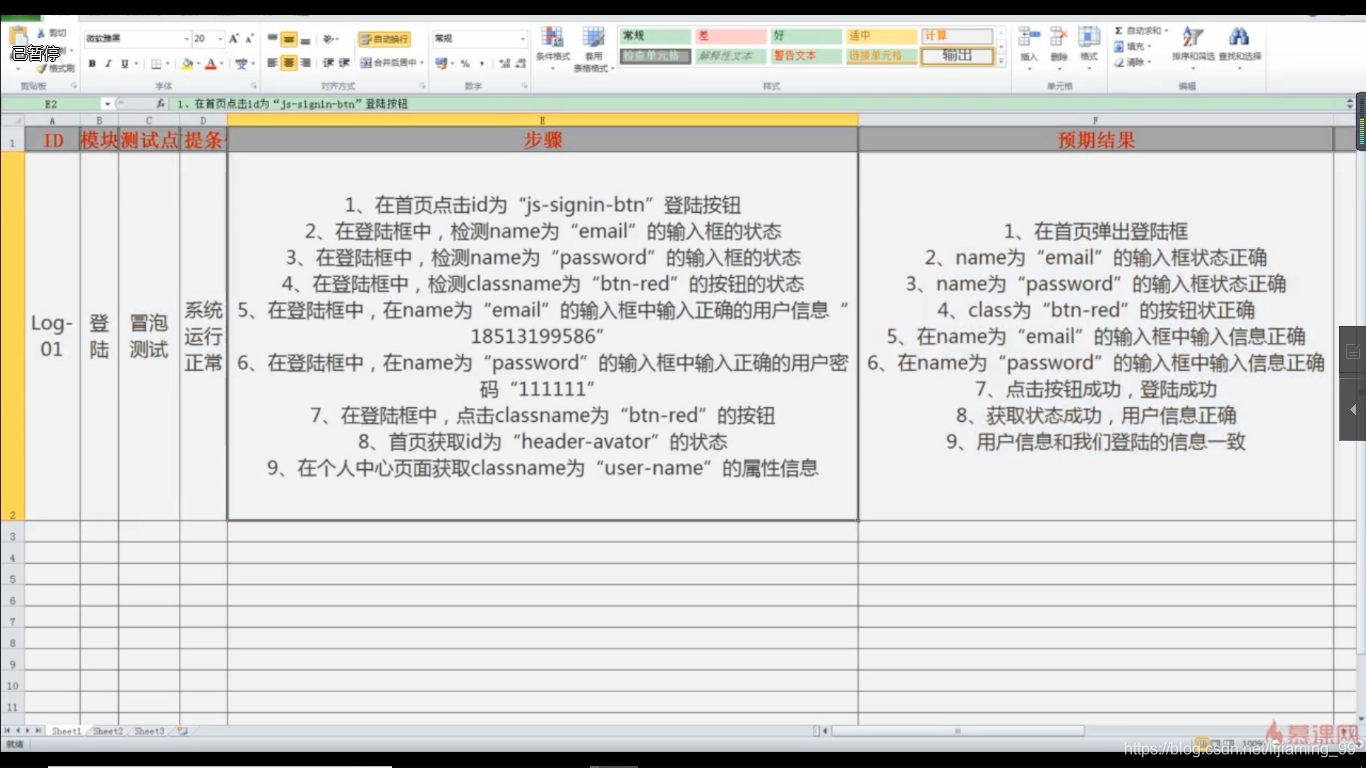This screenshot has width=1366, height=768.
Task: Expand the formula bar
Action: coord(1349,104)
